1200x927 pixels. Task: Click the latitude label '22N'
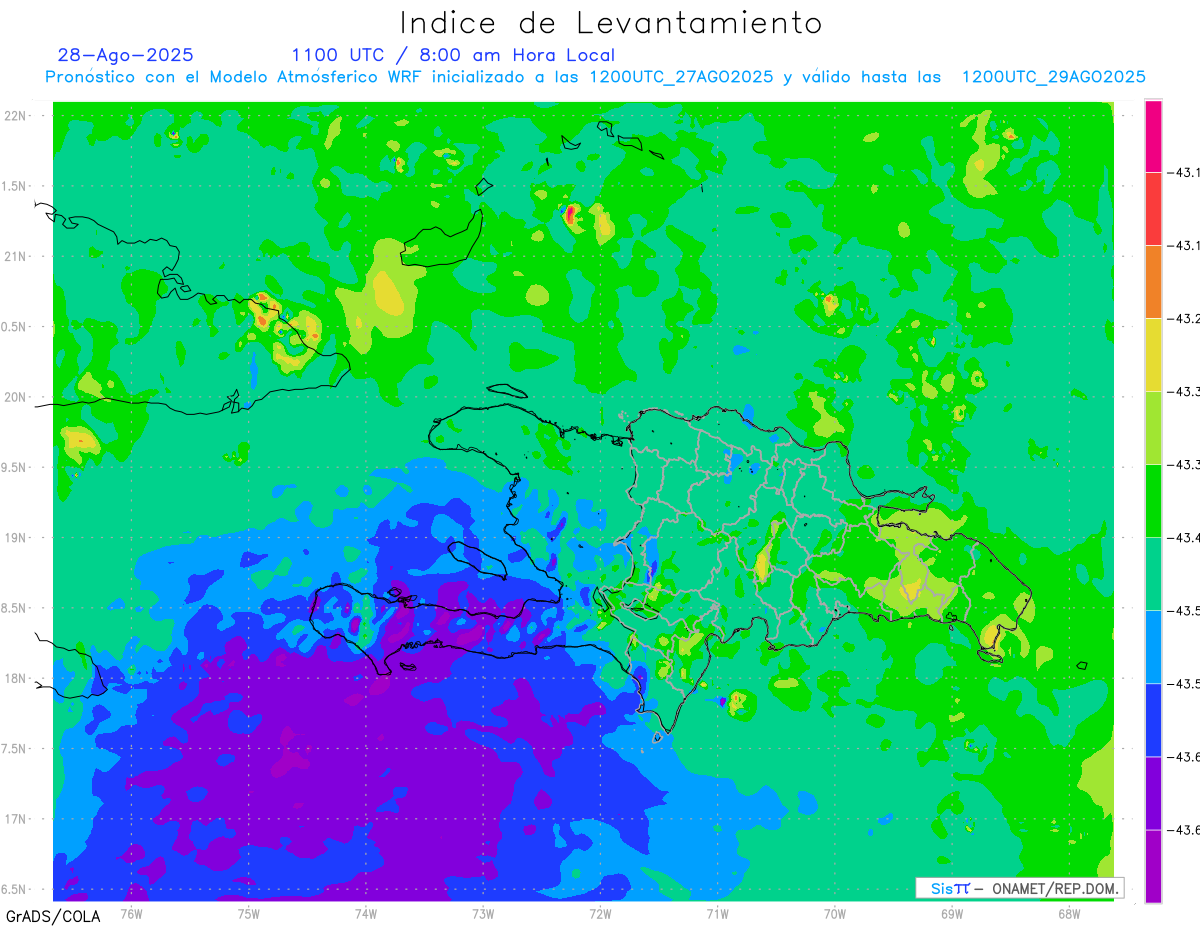[x=16, y=115]
